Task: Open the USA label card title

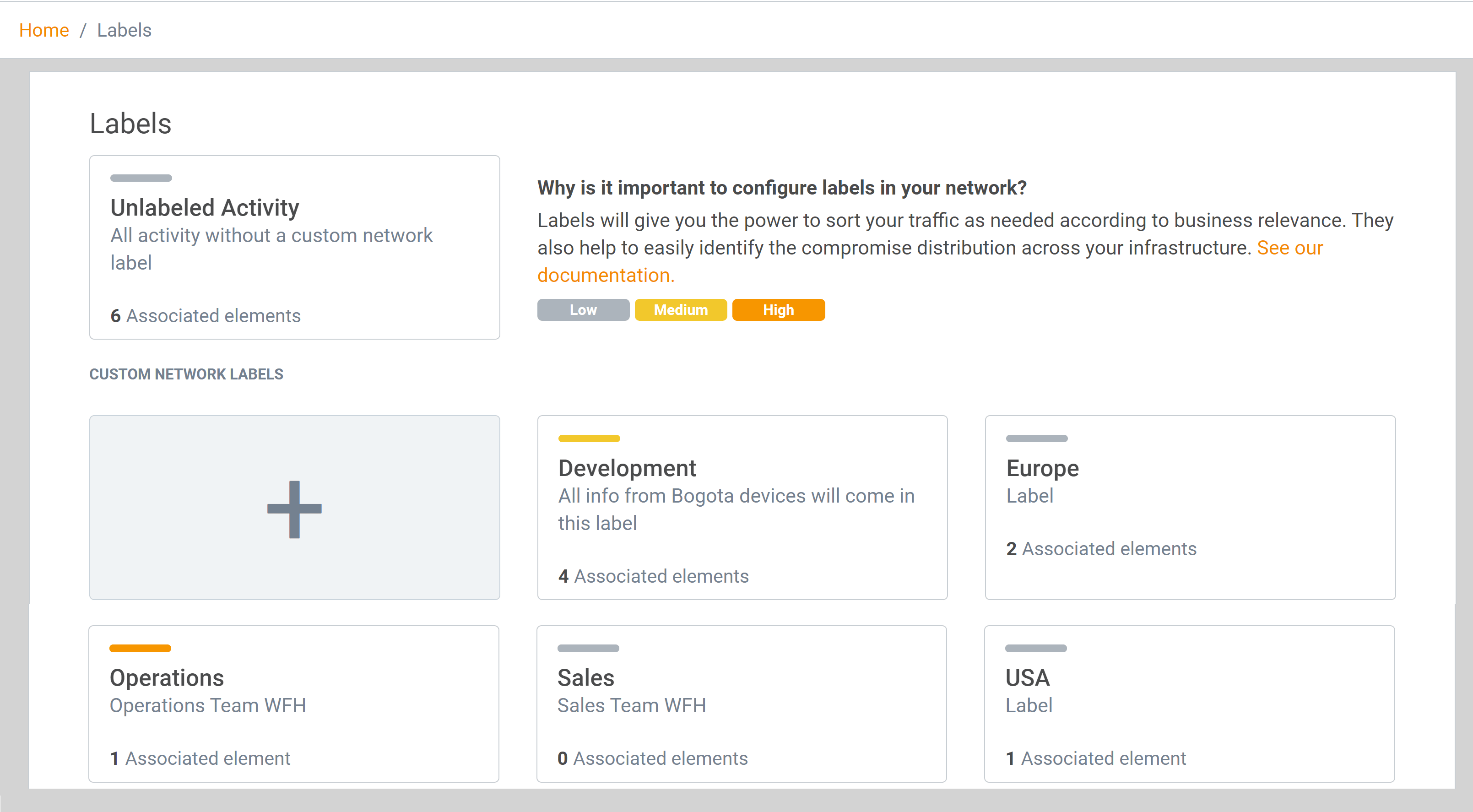Action: pyautogui.click(x=1027, y=677)
